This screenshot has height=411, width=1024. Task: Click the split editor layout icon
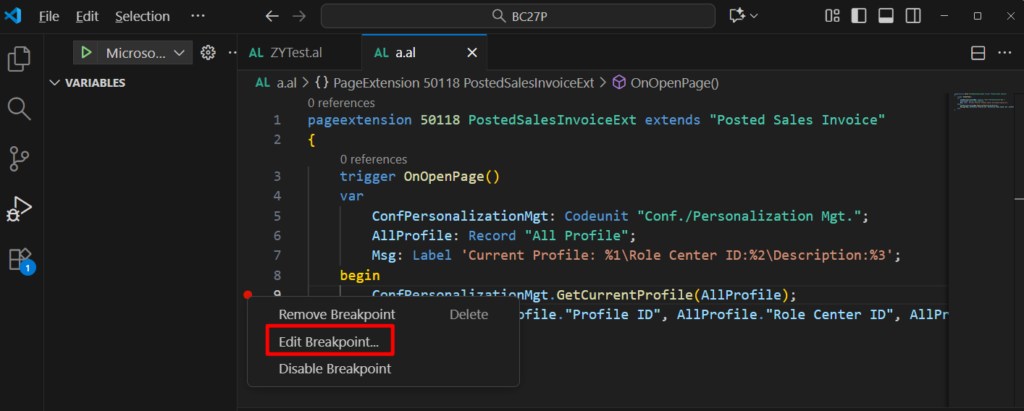coord(978,53)
